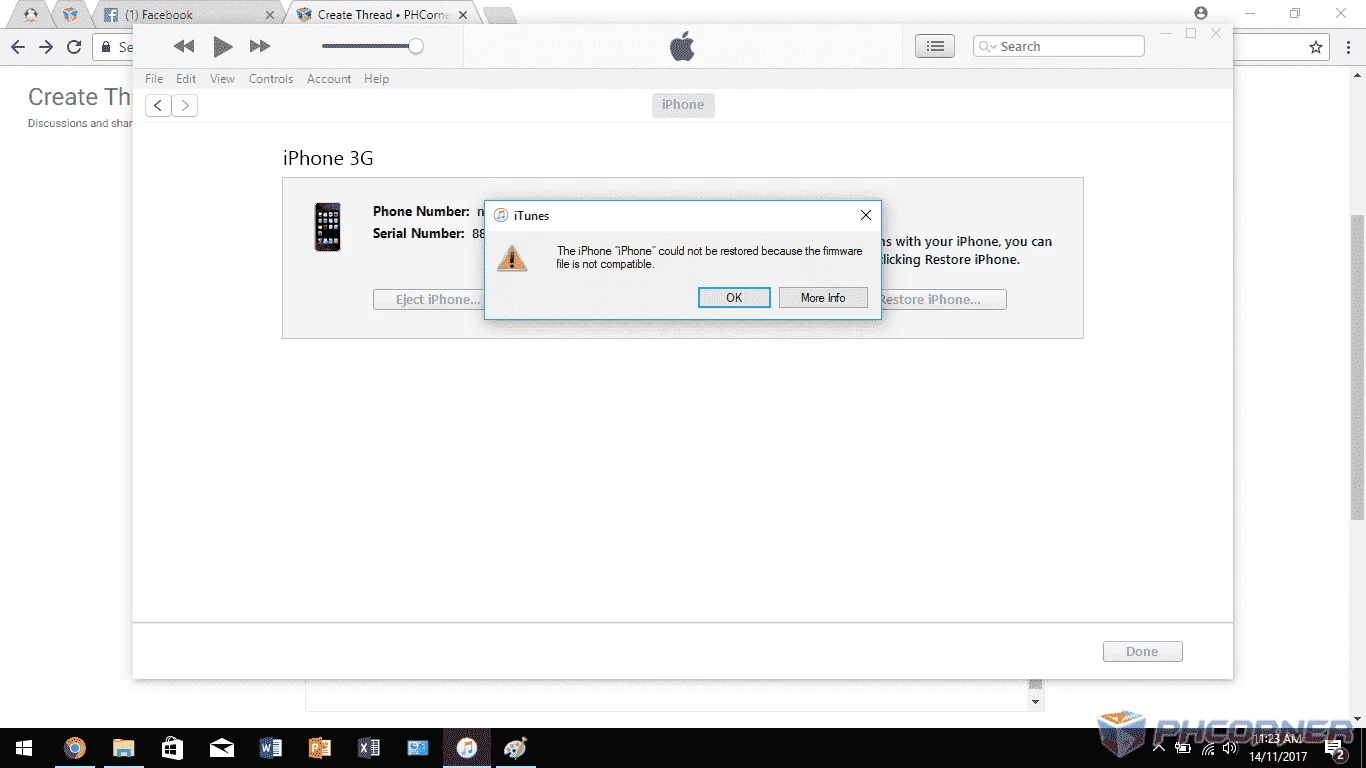Go forward using iTunes right chevron
Viewport: 1366px width, 768px height.
coord(185,106)
